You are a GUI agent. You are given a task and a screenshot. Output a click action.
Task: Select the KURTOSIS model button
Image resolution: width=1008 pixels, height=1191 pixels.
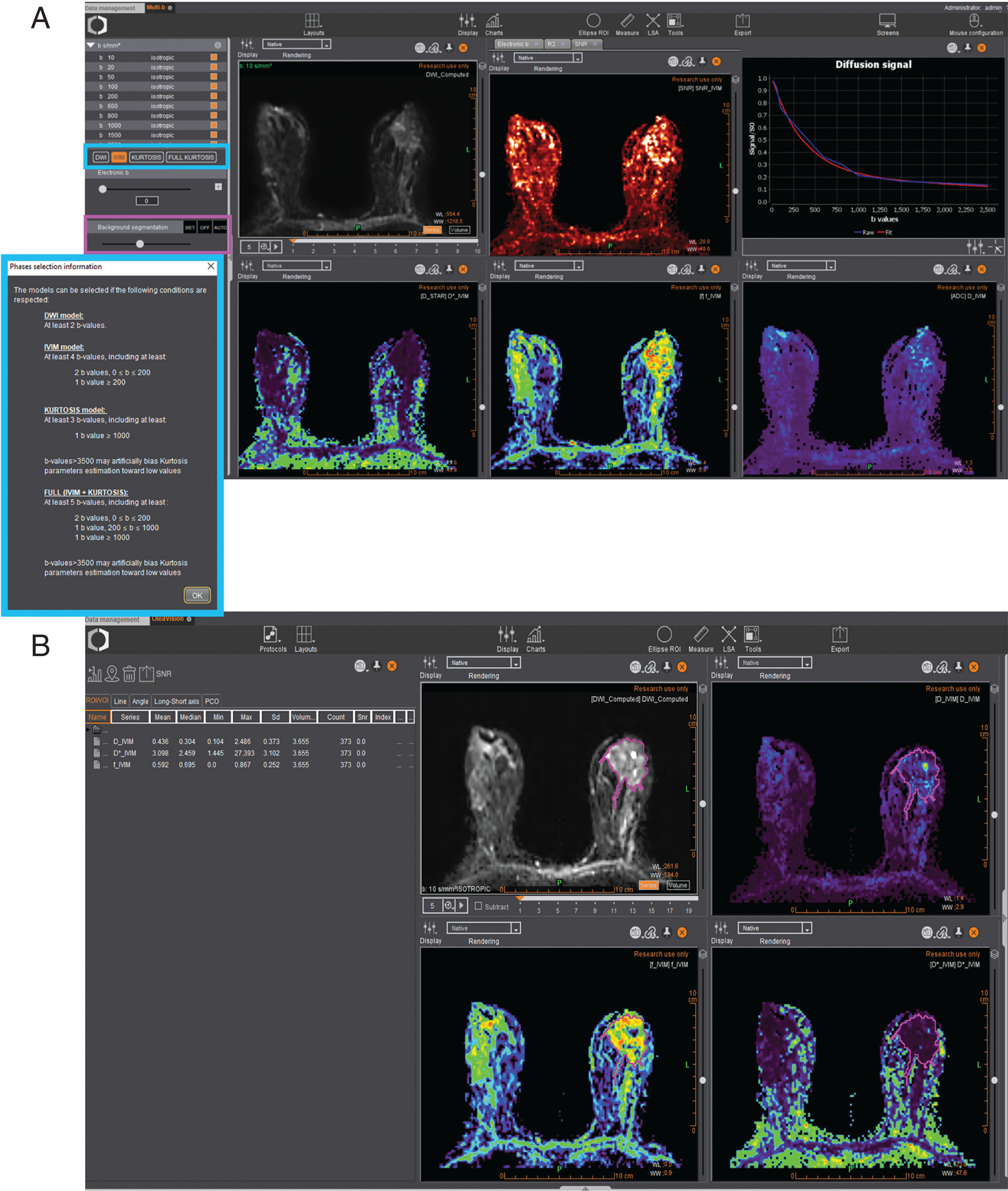point(146,157)
